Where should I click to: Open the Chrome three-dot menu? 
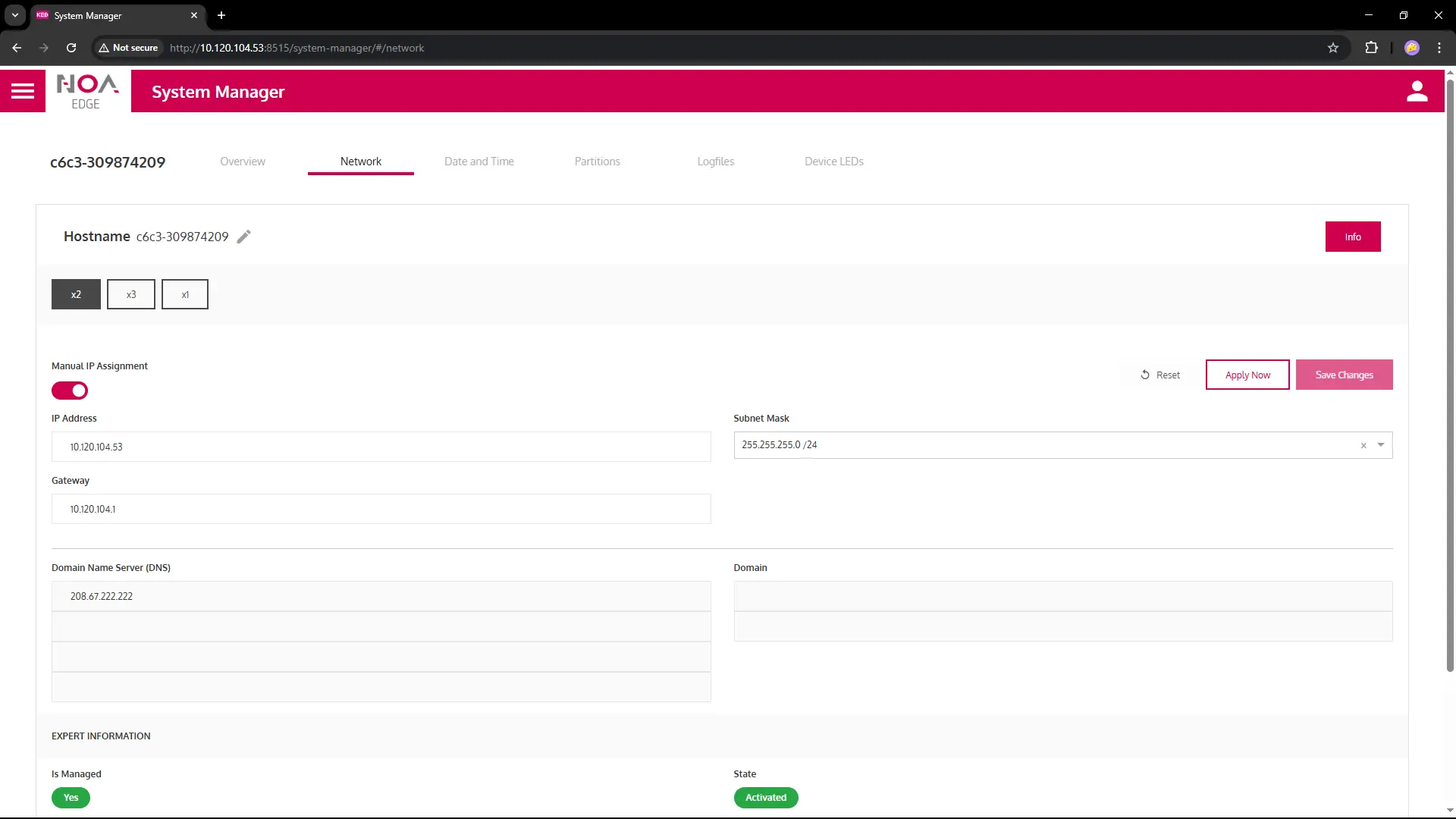[1439, 47]
